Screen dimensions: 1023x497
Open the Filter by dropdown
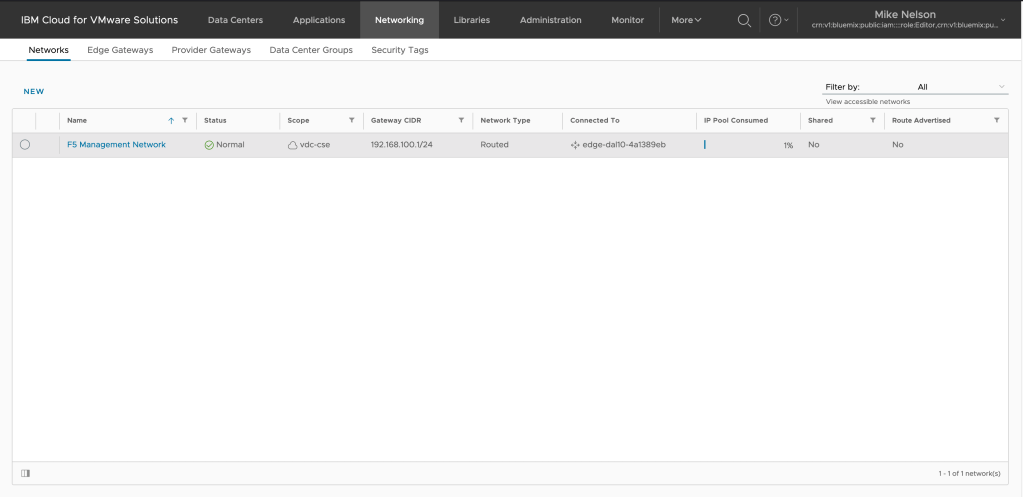[x=915, y=87]
